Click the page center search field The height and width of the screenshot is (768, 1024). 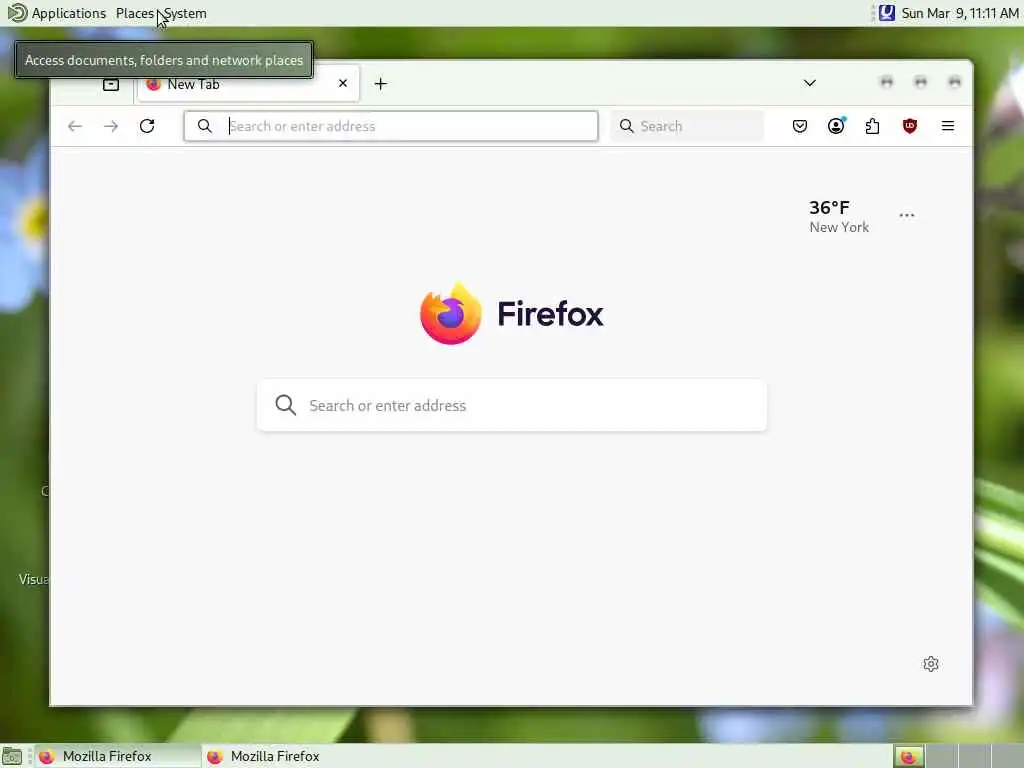point(511,406)
